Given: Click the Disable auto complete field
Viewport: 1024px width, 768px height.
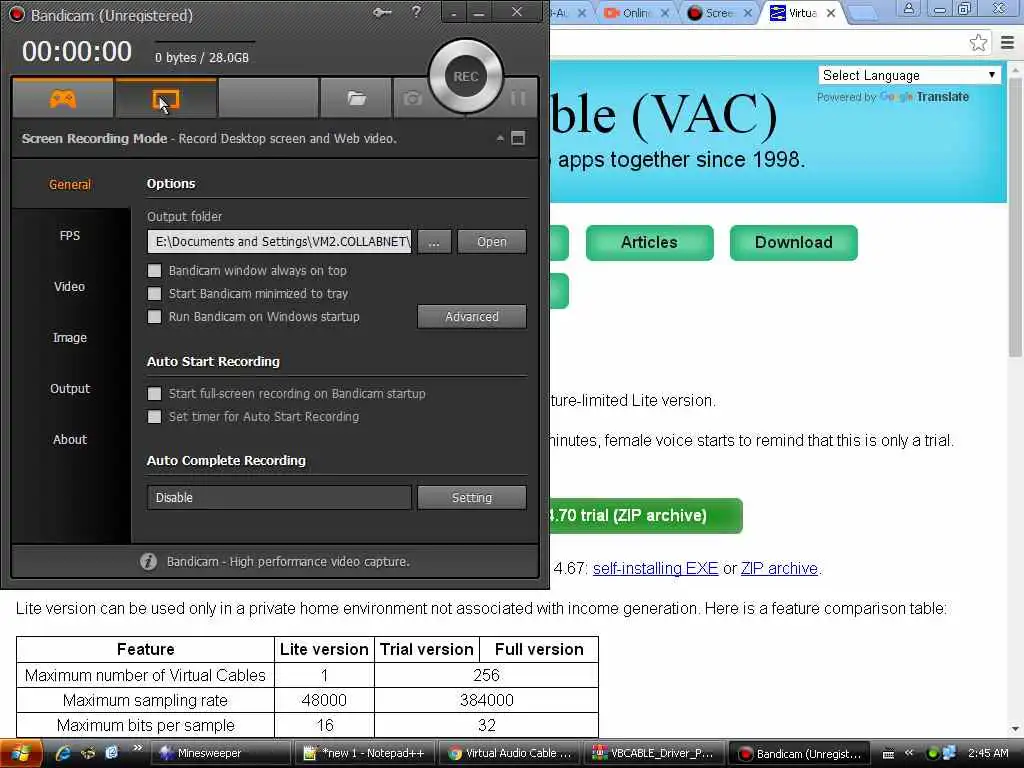Looking at the screenshot, I should coord(280,498).
